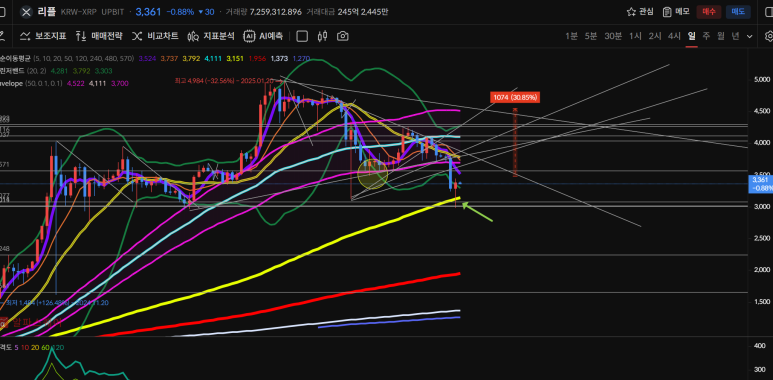Click the KRW-XRP ticker label

coord(79,12)
